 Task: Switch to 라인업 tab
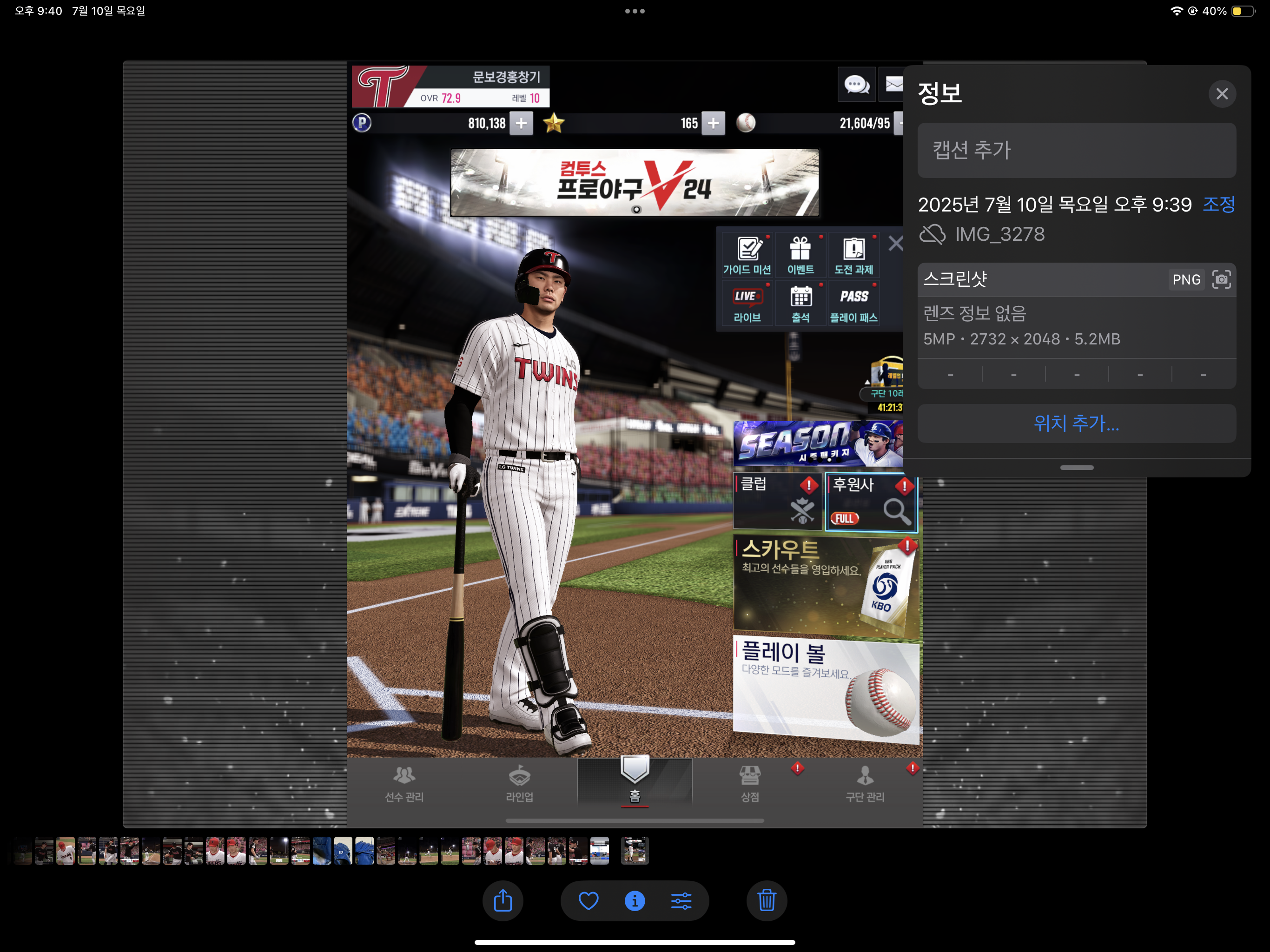tap(520, 784)
